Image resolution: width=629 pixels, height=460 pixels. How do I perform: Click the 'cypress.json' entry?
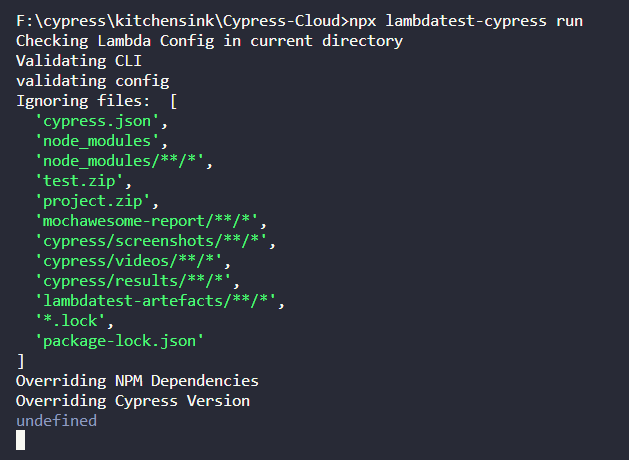coord(97,121)
